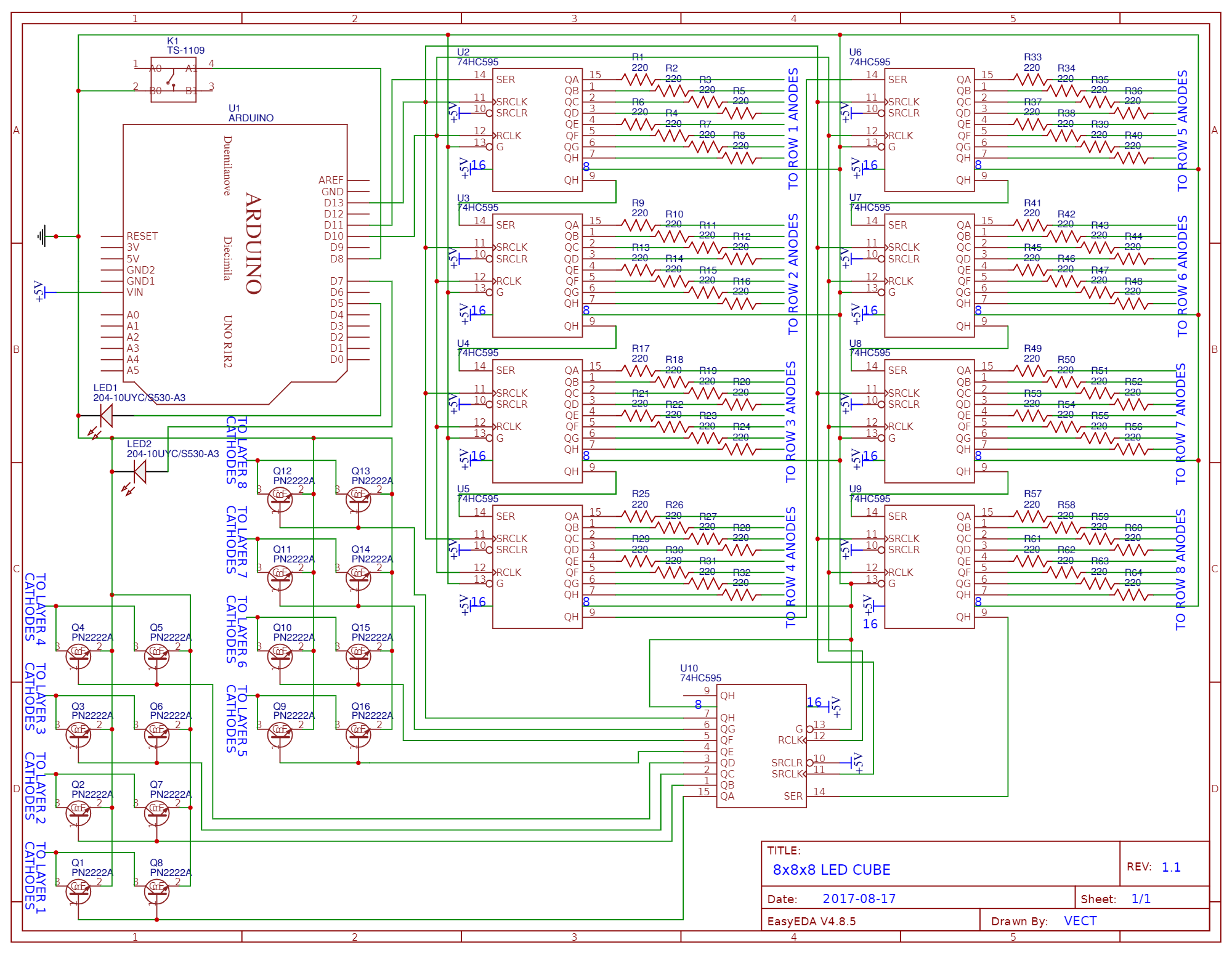The width and height of the screenshot is (1232, 953).
Task: Select the LED1 diode symbol
Action: [106, 416]
